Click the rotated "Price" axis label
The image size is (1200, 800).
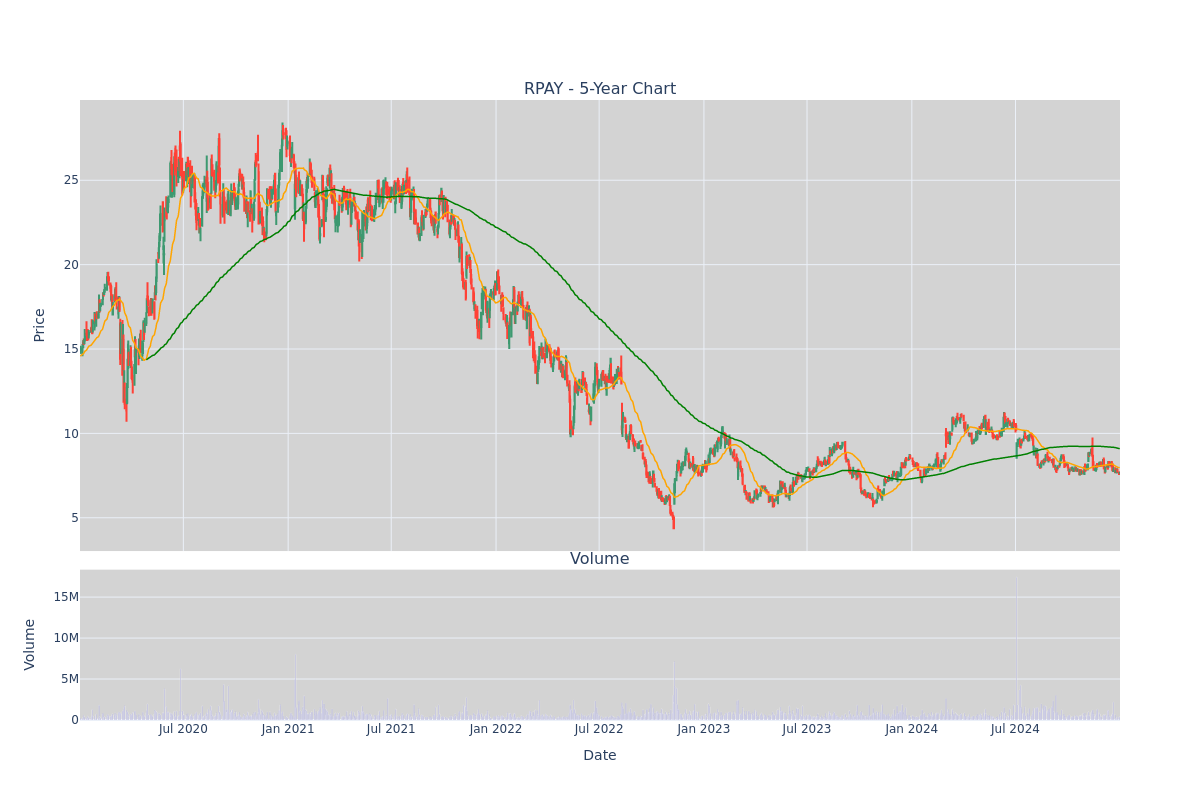point(40,325)
